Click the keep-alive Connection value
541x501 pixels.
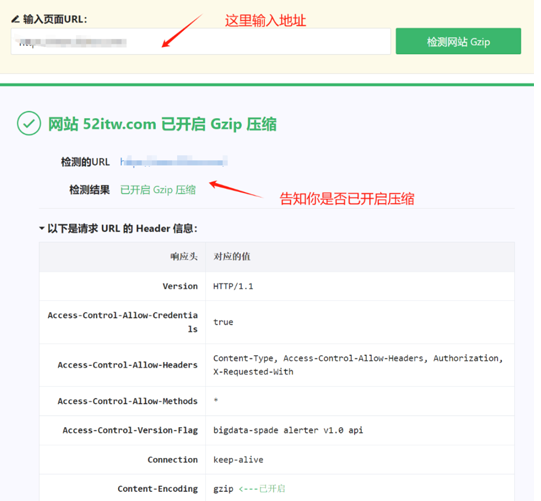coord(238,460)
